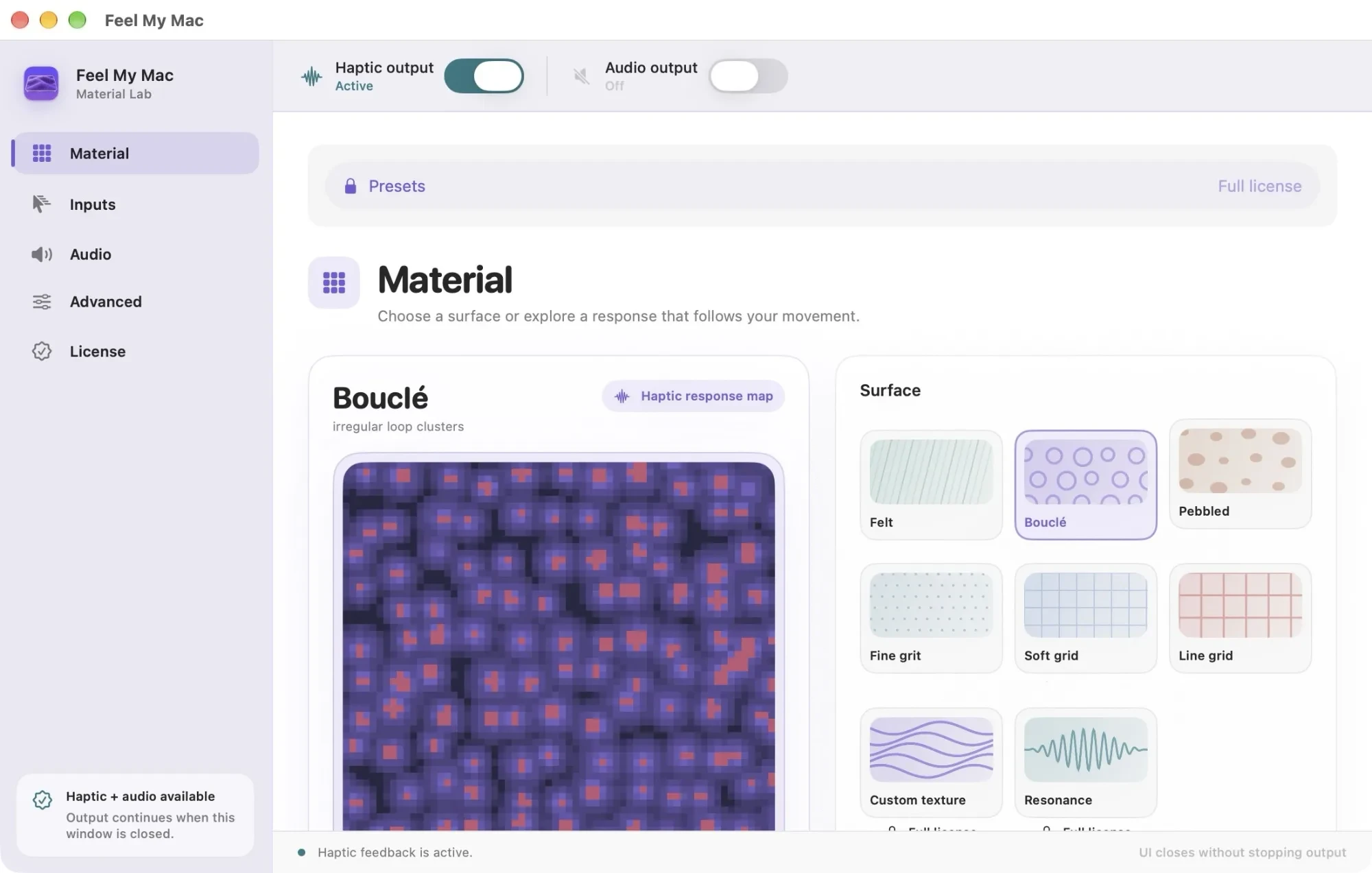Viewport: 1372px width, 873px height.
Task: Expand the locked Presets bar
Action: [x=822, y=186]
